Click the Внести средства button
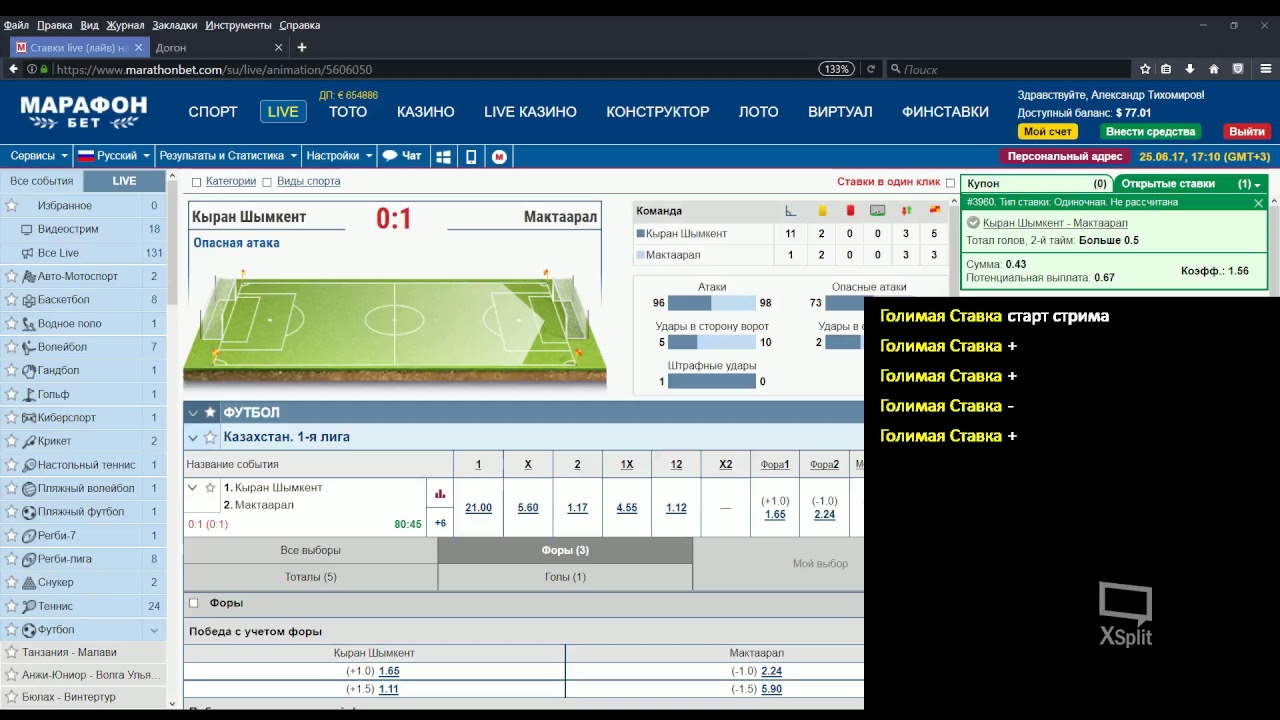Image resolution: width=1280 pixels, height=720 pixels. coord(1150,132)
